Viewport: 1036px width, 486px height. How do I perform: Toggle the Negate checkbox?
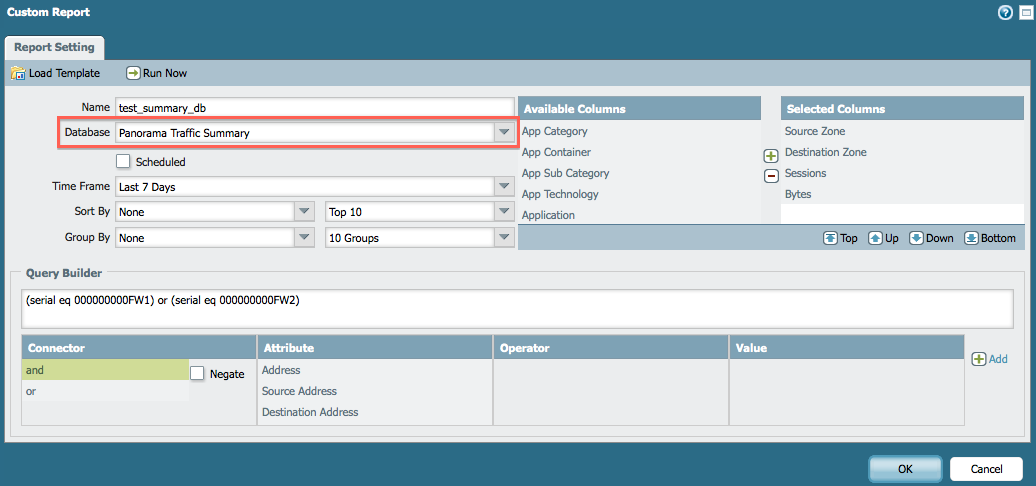197,373
